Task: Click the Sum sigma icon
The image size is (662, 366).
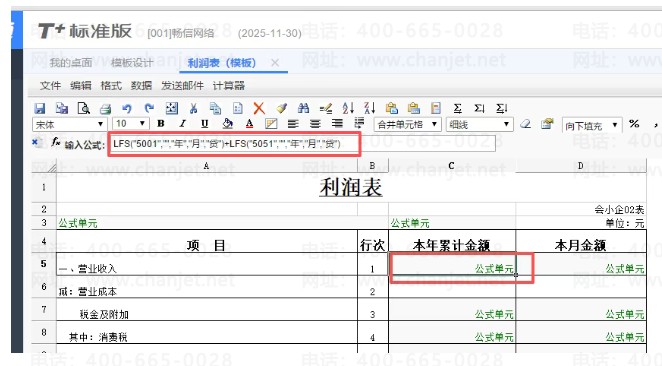Action: 458,109
